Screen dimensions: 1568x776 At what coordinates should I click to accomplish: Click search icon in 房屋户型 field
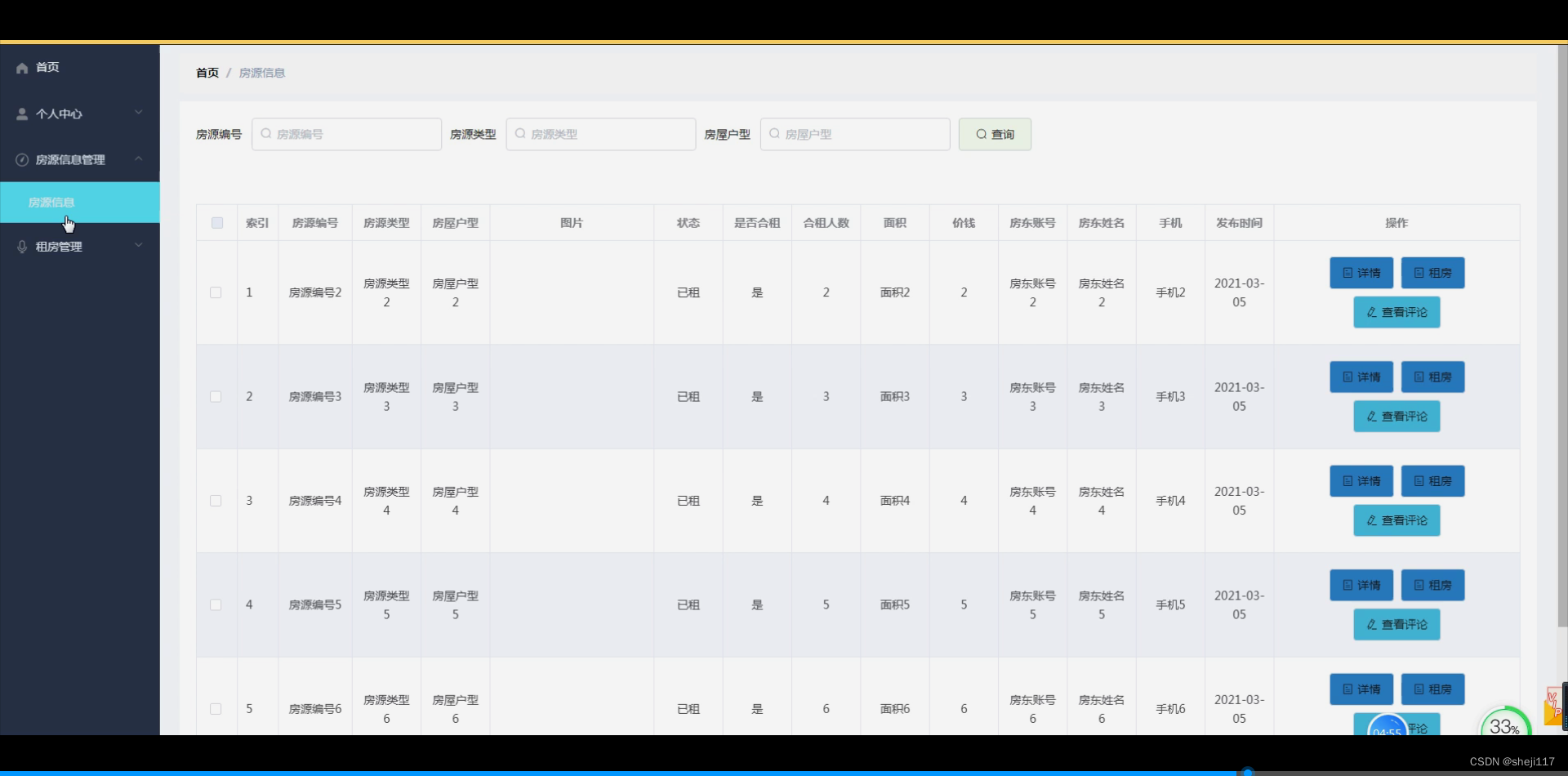tap(774, 134)
